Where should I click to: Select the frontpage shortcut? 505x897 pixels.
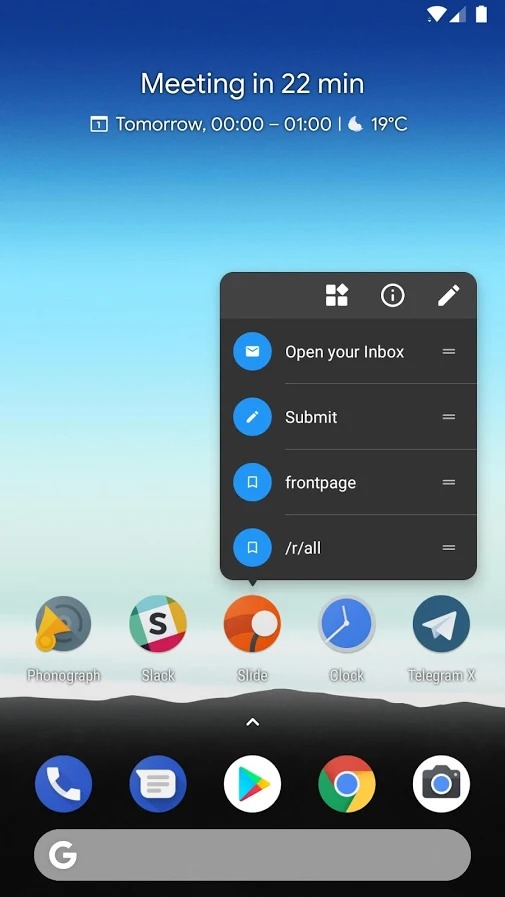[x=348, y=482]
